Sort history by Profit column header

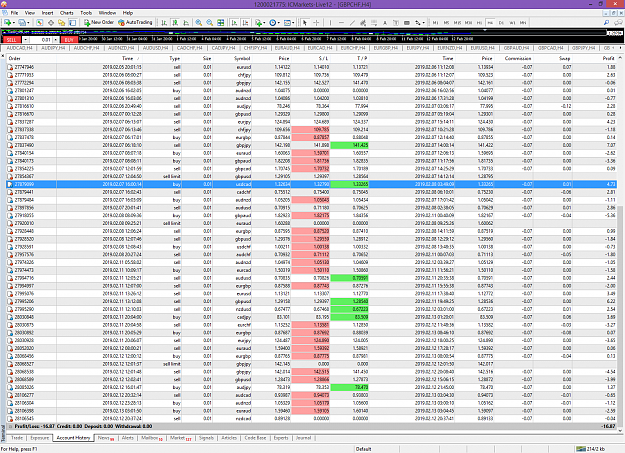coord(608,58)
